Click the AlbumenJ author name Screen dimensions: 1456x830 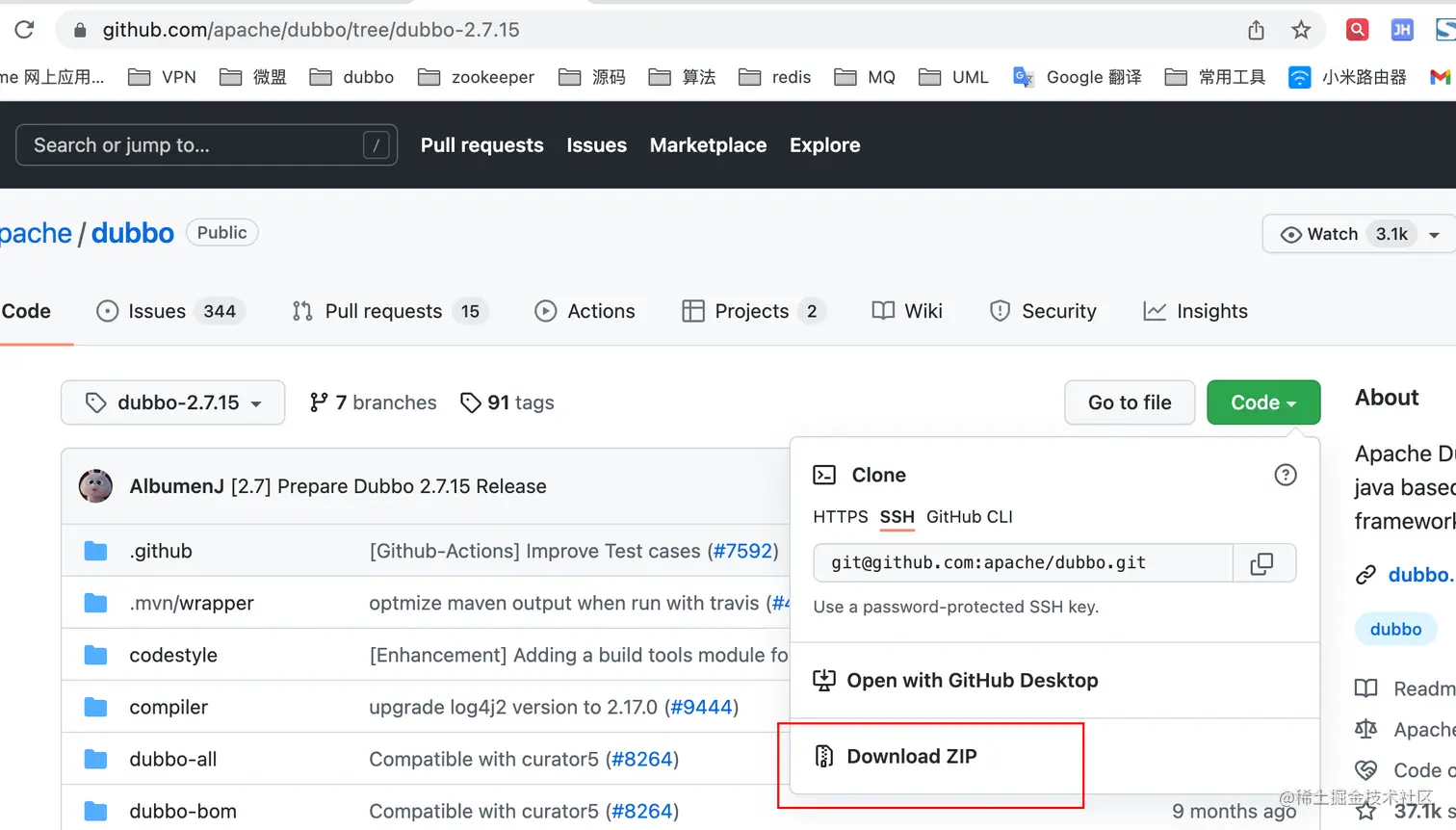[177, 486]
